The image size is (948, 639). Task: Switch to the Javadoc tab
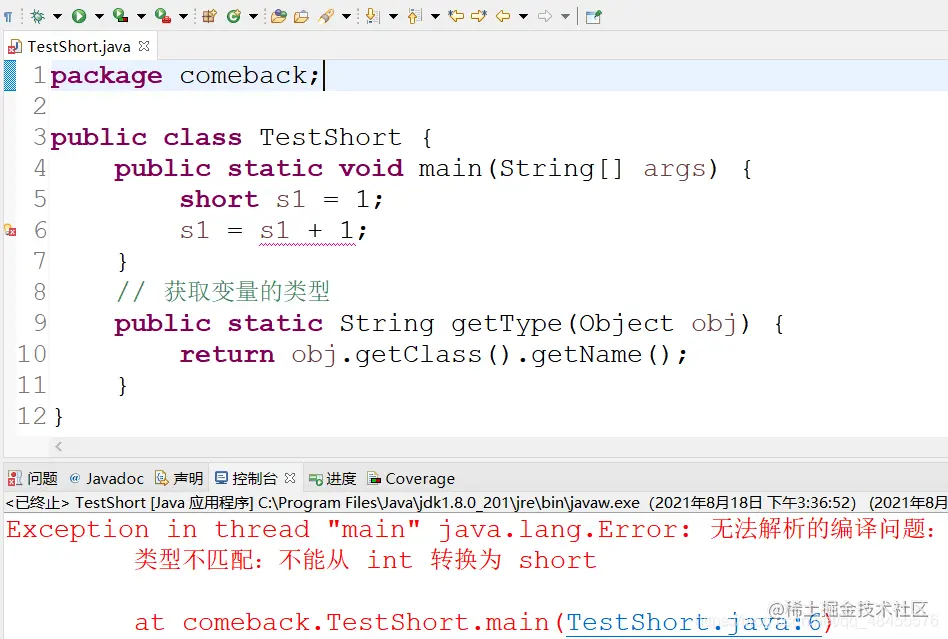point(107,479)
